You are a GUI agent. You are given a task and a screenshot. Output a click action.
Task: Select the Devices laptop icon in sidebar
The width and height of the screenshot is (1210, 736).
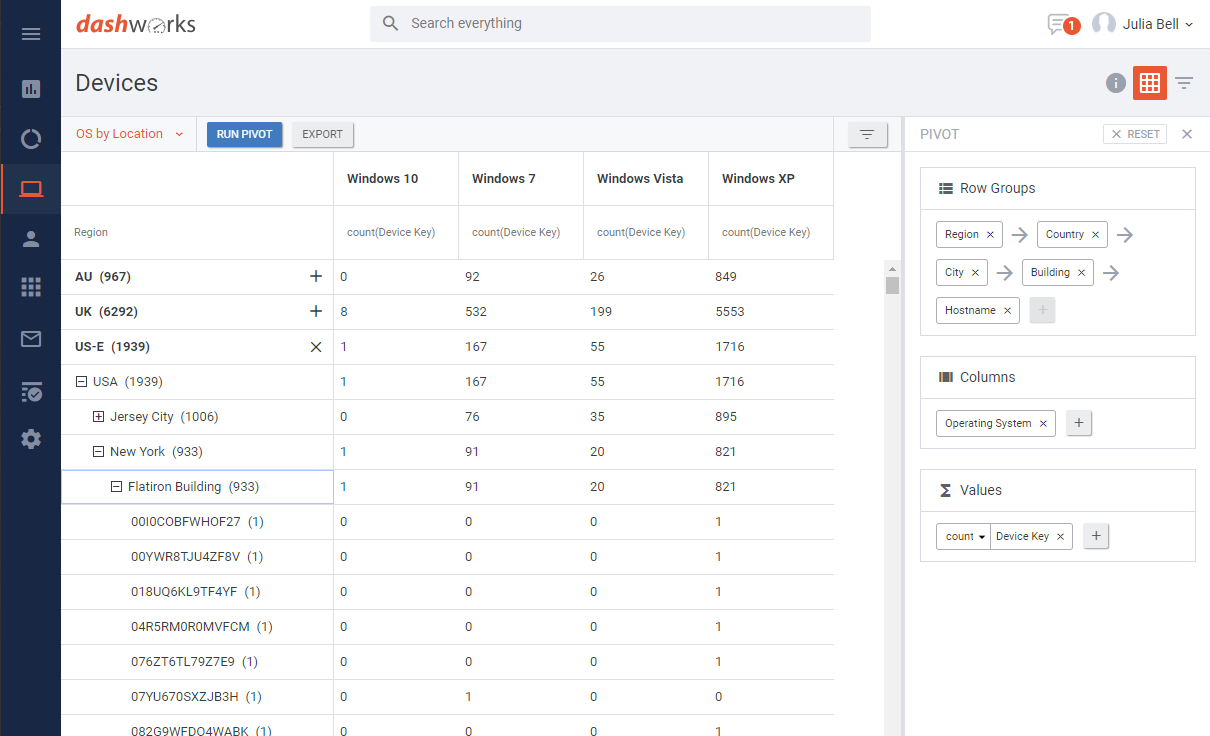click(31, 189)
